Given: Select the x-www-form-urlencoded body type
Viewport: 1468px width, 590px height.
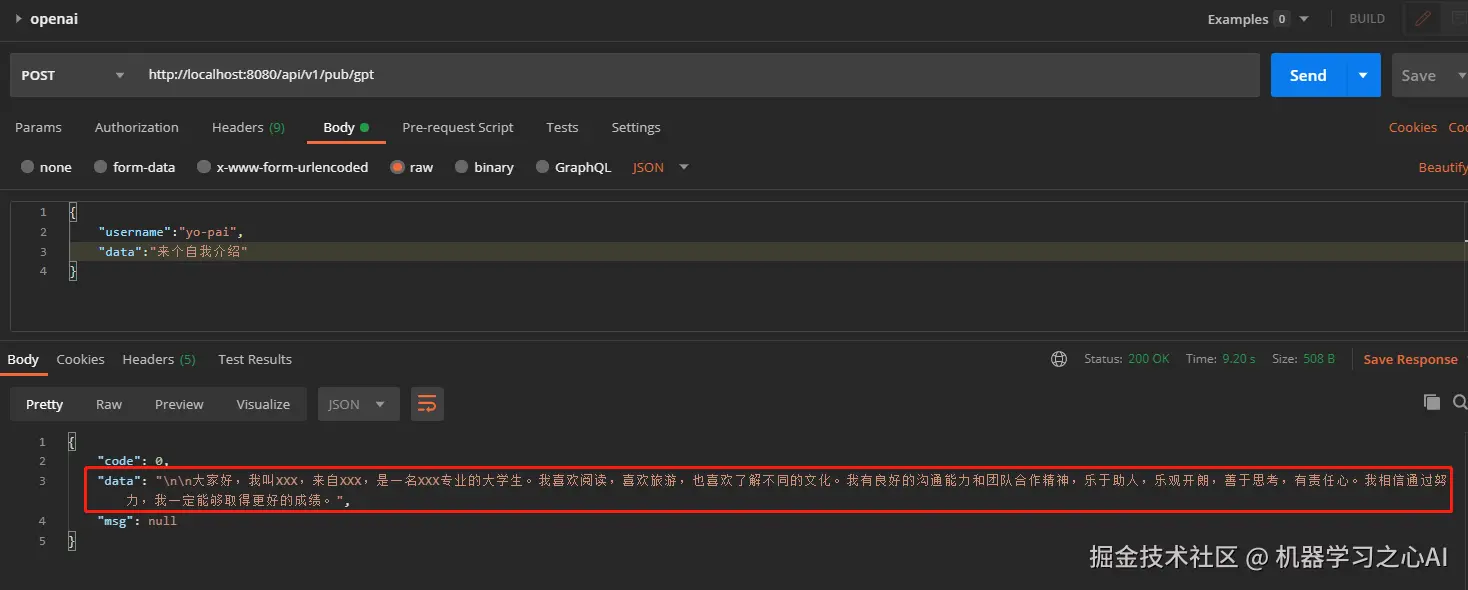Looking at the screenshot, I should tap(283, 167).
